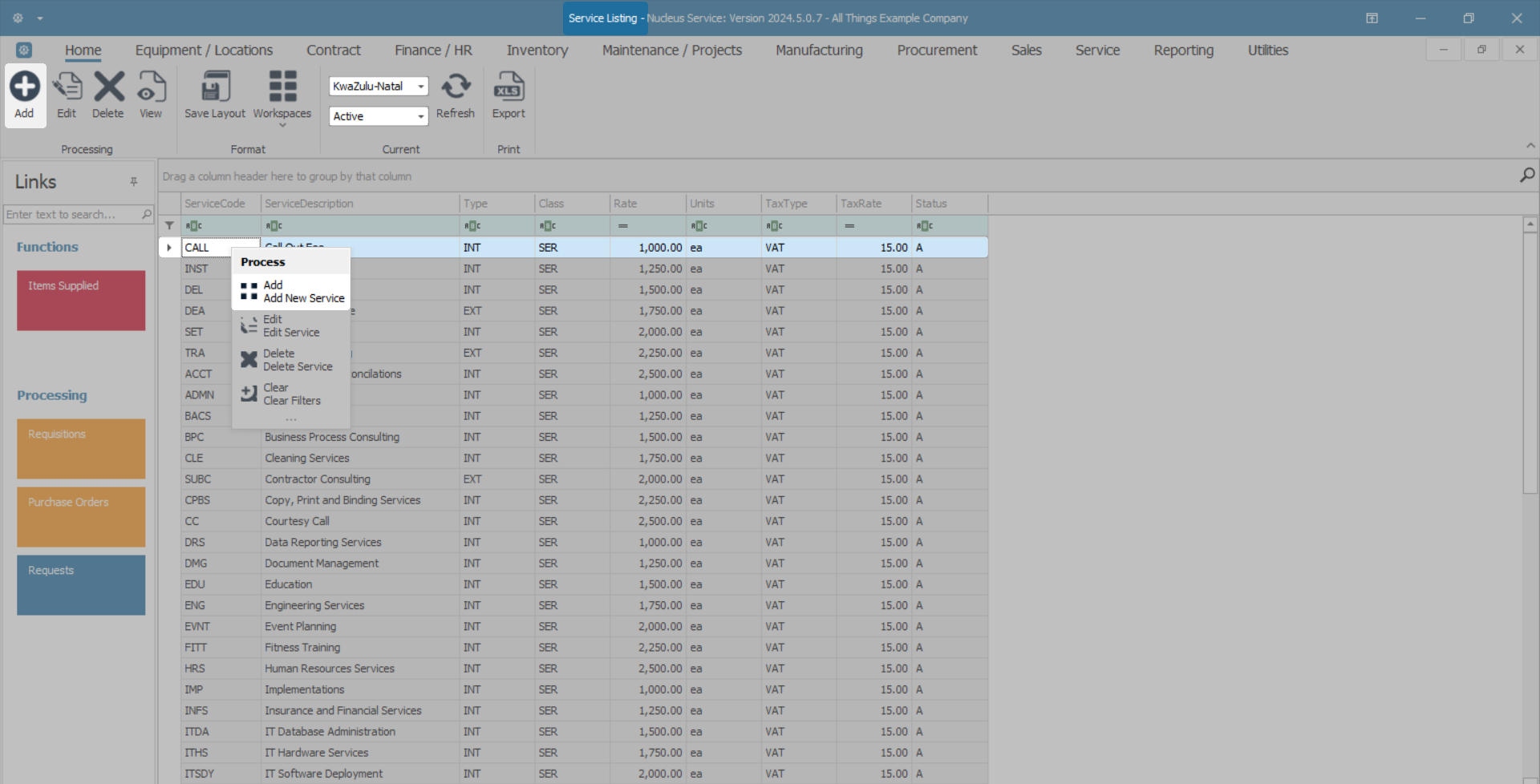The height and width of the screenshot is (784, 1540).
Task: Click the row indicator arrow for CALL
Action: pyautogui.click(x=169, y=248)
